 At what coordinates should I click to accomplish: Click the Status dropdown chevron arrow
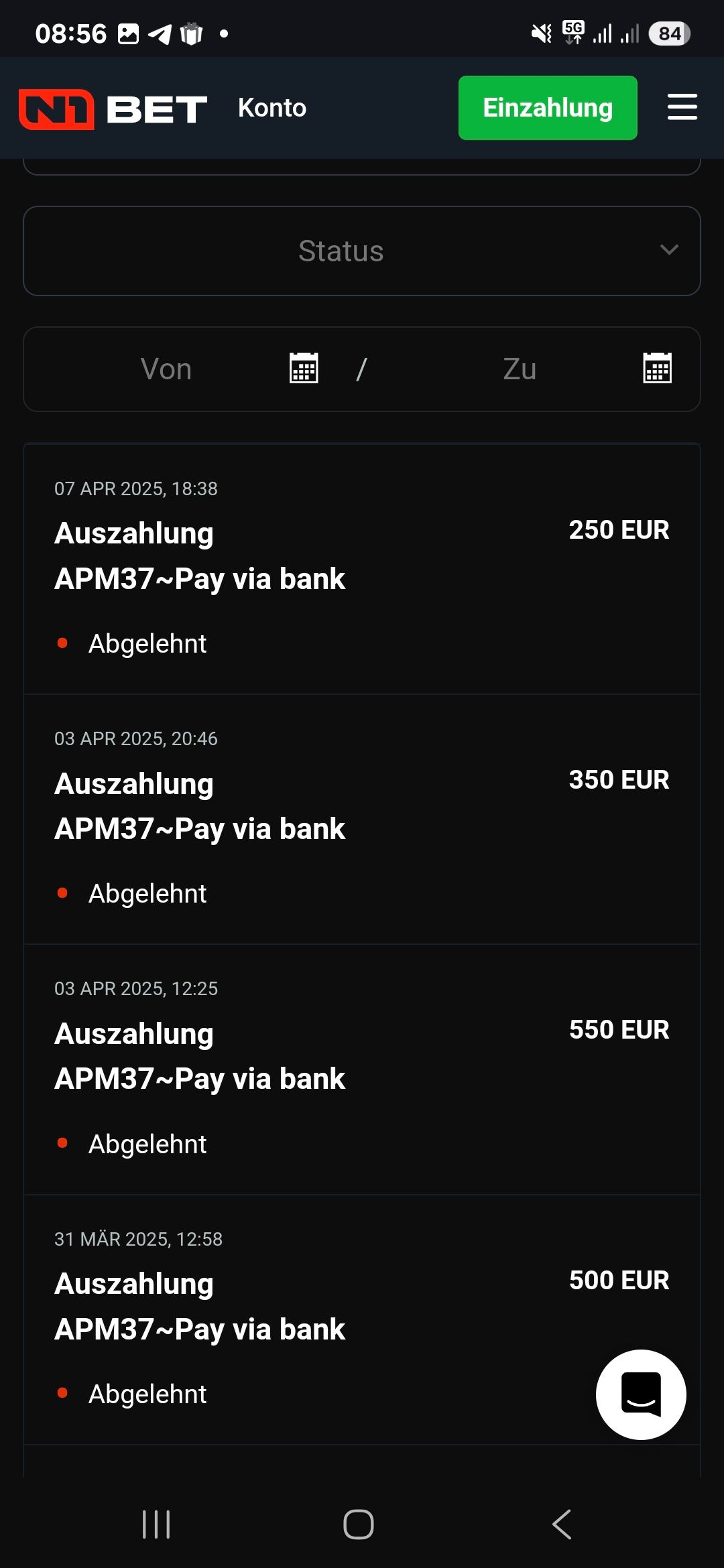pyautogui.click(x=669, y=250)
